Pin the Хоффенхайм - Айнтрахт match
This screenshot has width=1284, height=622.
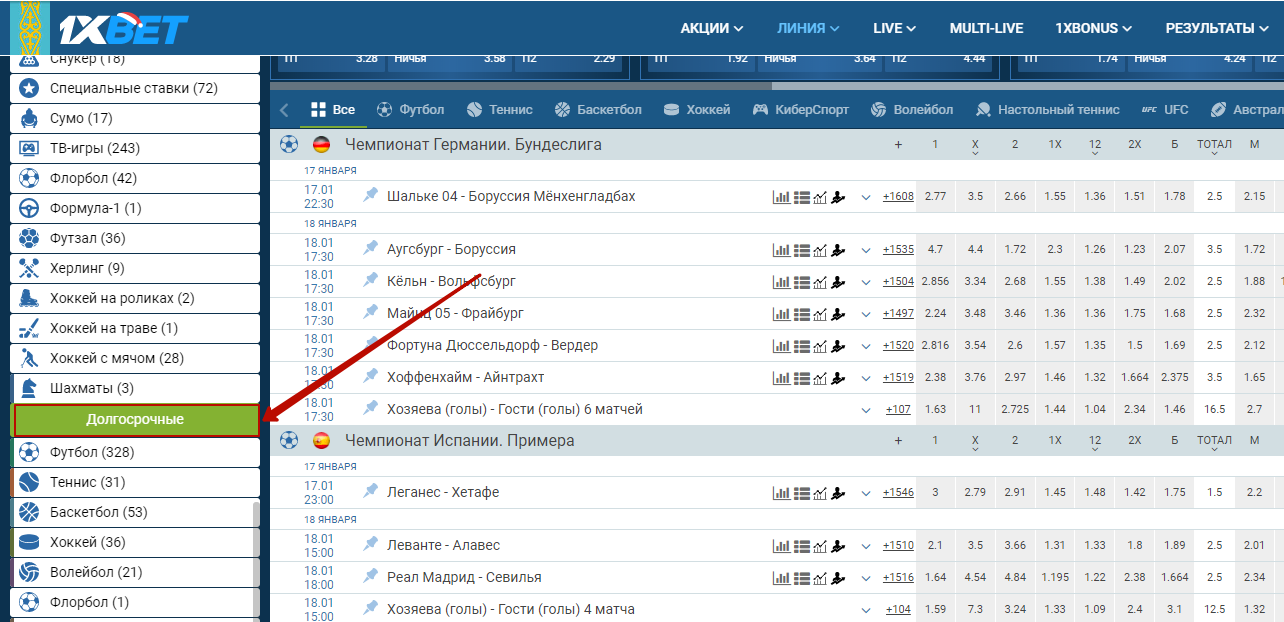pyautogui.click(x=371, y=376)
